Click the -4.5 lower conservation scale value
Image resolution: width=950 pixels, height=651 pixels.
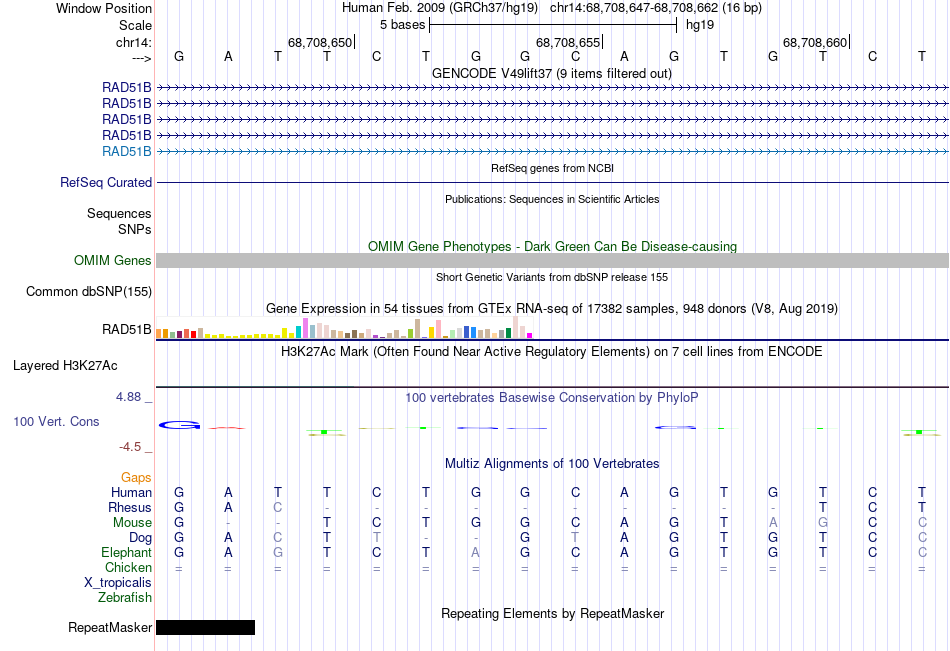130,447
